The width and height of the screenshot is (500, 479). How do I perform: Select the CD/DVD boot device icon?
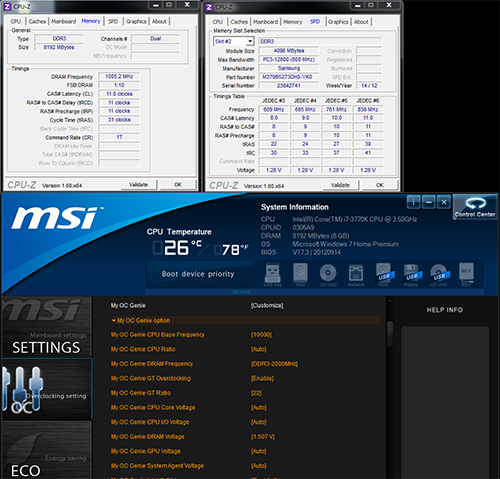click(328, 275)
